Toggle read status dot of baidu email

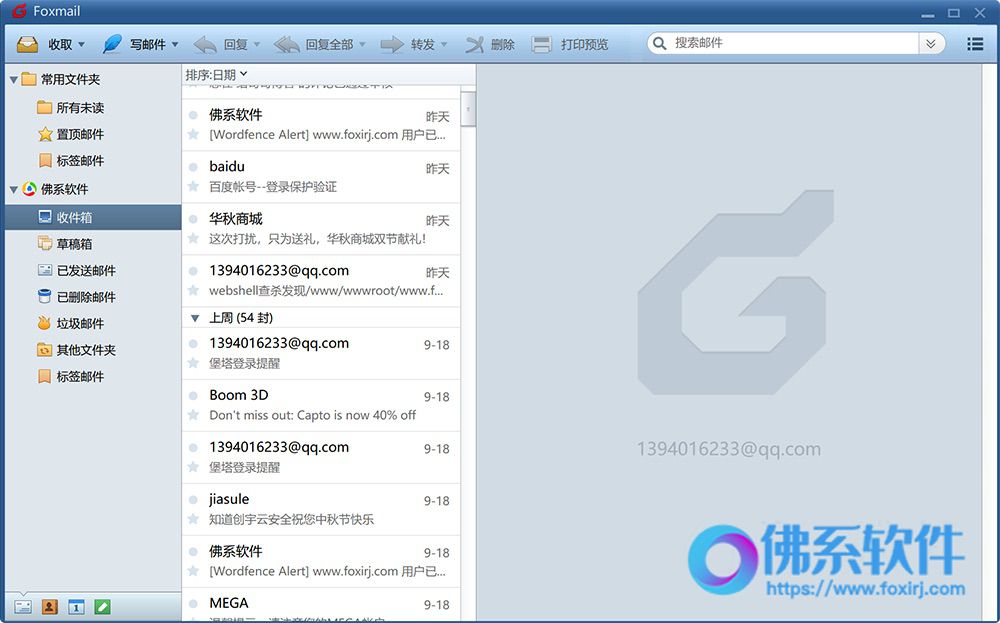[193, 167]
